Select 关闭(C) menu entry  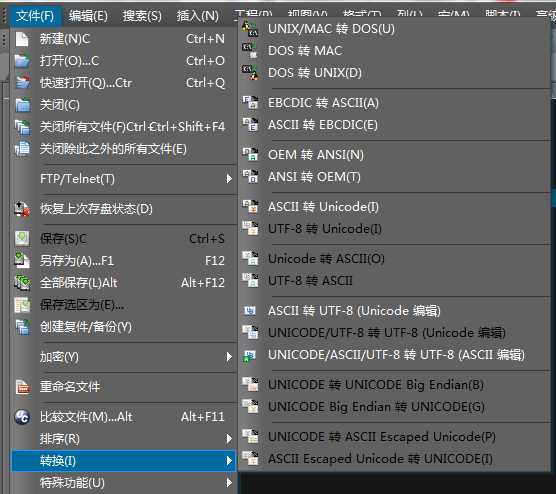pos(124,105)
